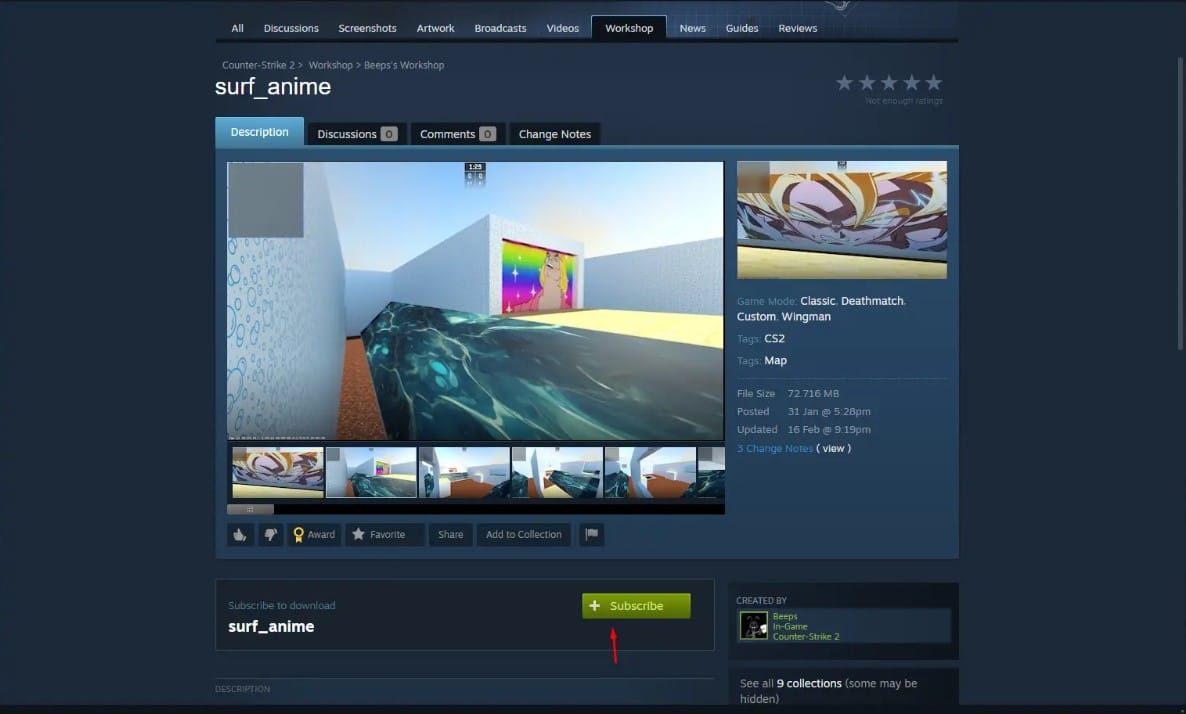Click the star rating display

click(x=889, y=82)
